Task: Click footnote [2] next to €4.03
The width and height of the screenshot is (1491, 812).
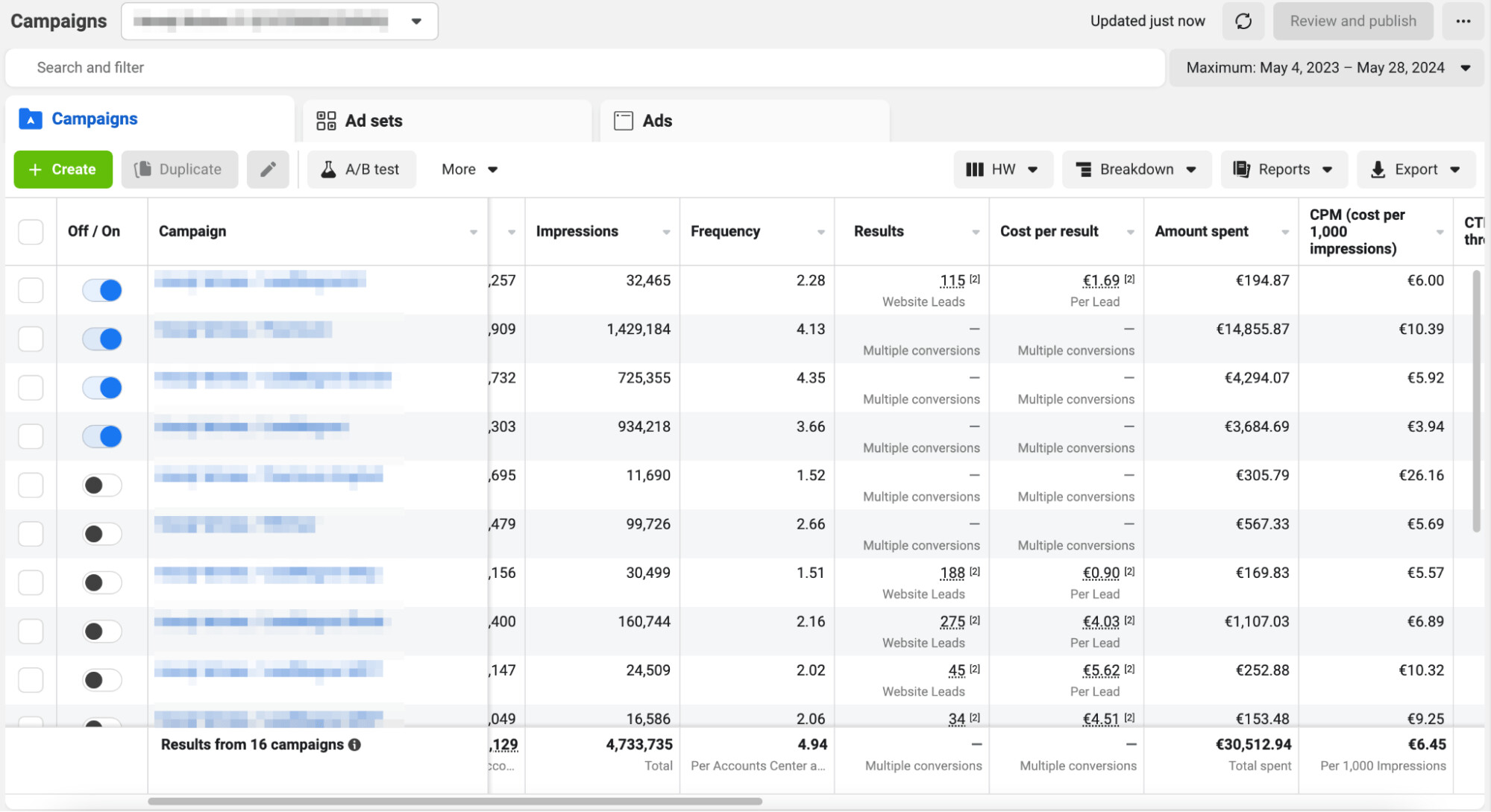Action: point(1129,620)
